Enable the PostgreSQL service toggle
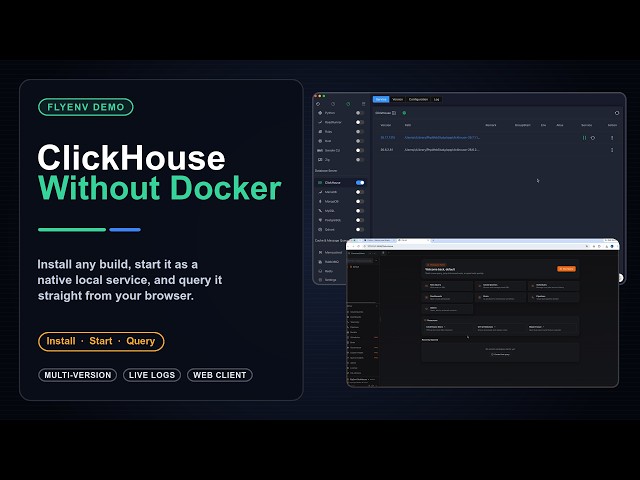The height and width of the screenshot is (480, 640). click(x=360, y=220)
